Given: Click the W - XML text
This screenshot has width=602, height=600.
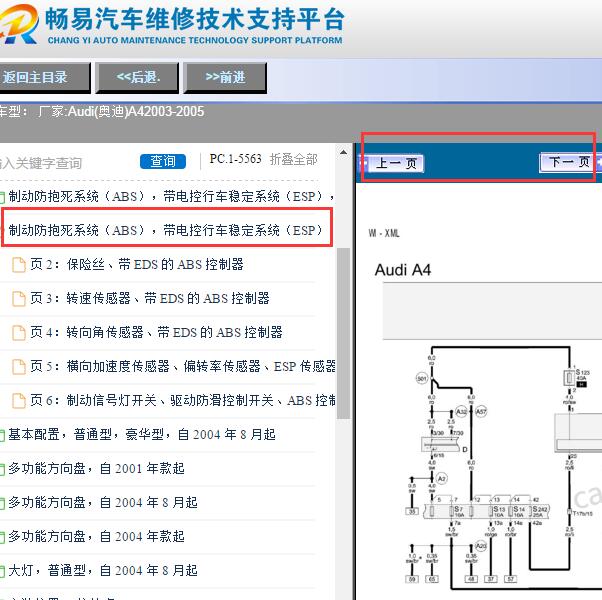Looking at the screenshot, I should click(384, 233).
